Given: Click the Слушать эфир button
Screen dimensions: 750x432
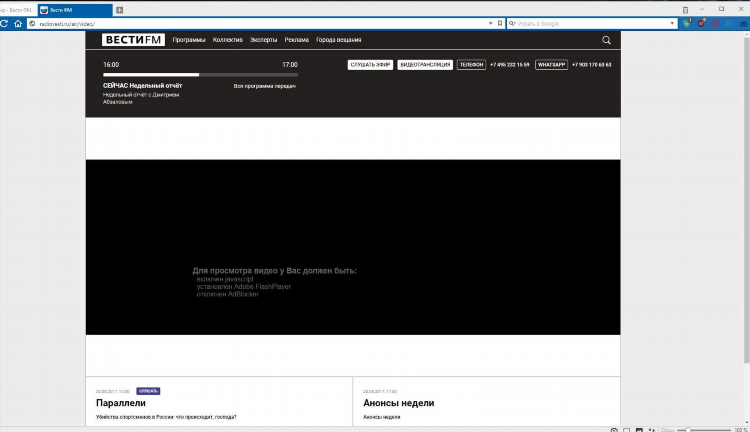Looking at the screenshot, I should (x=370, y=65).
